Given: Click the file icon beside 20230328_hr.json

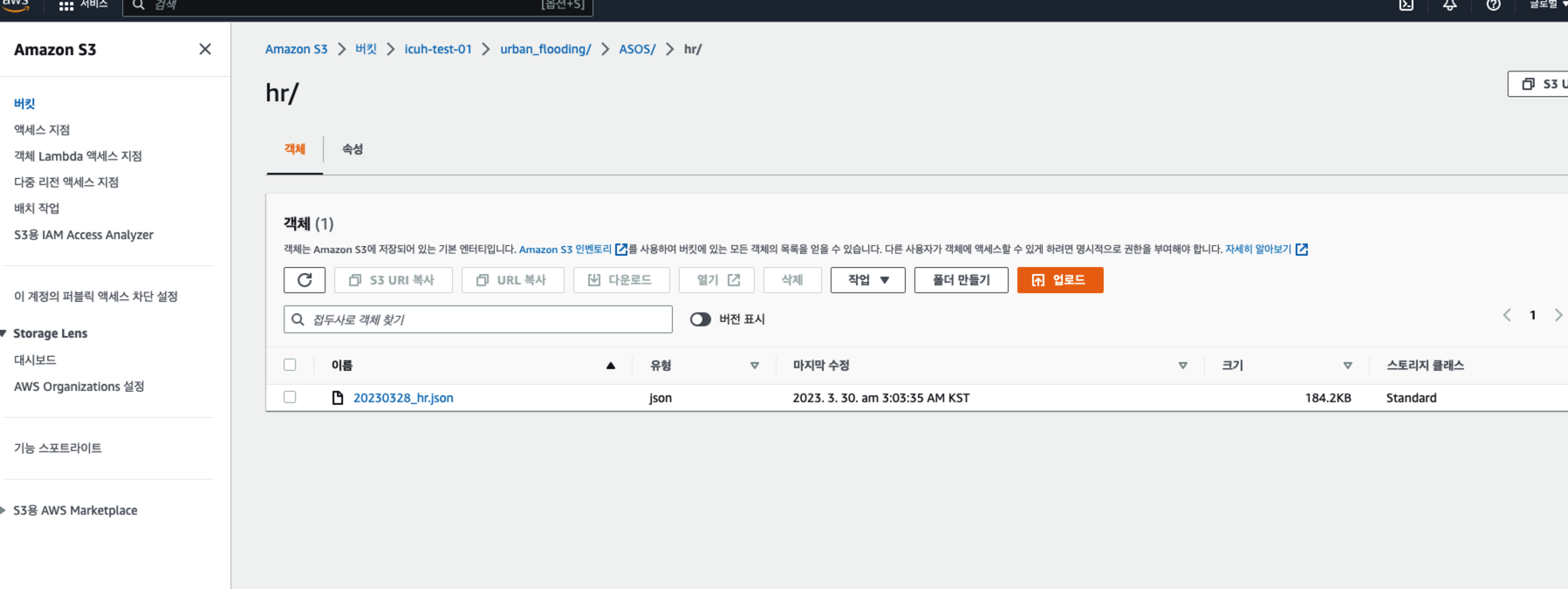Looking at the screenshot, I should pos(338,398).
